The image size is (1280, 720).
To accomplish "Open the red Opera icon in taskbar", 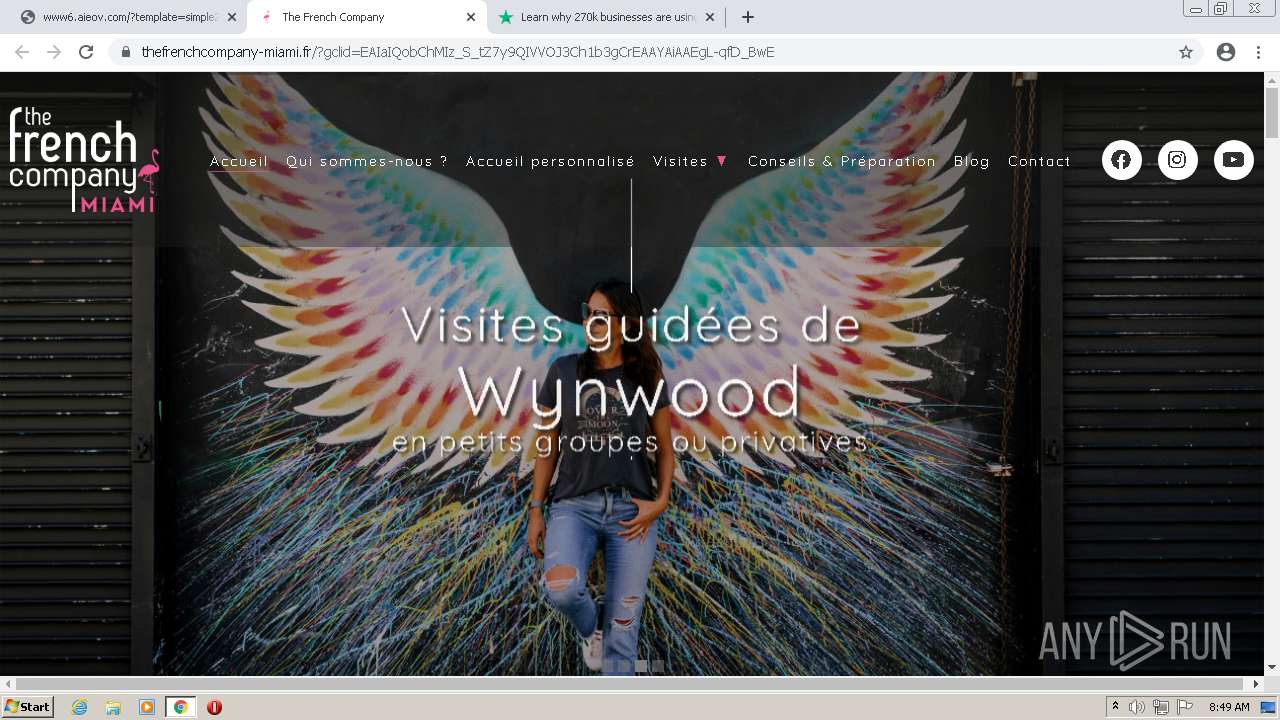I will [214, 707].
